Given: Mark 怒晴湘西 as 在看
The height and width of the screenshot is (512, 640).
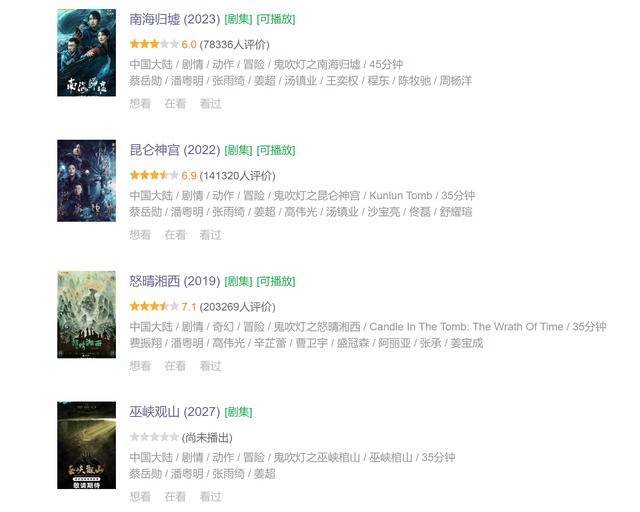Looking at the screenshot, I should coord(175,366).
